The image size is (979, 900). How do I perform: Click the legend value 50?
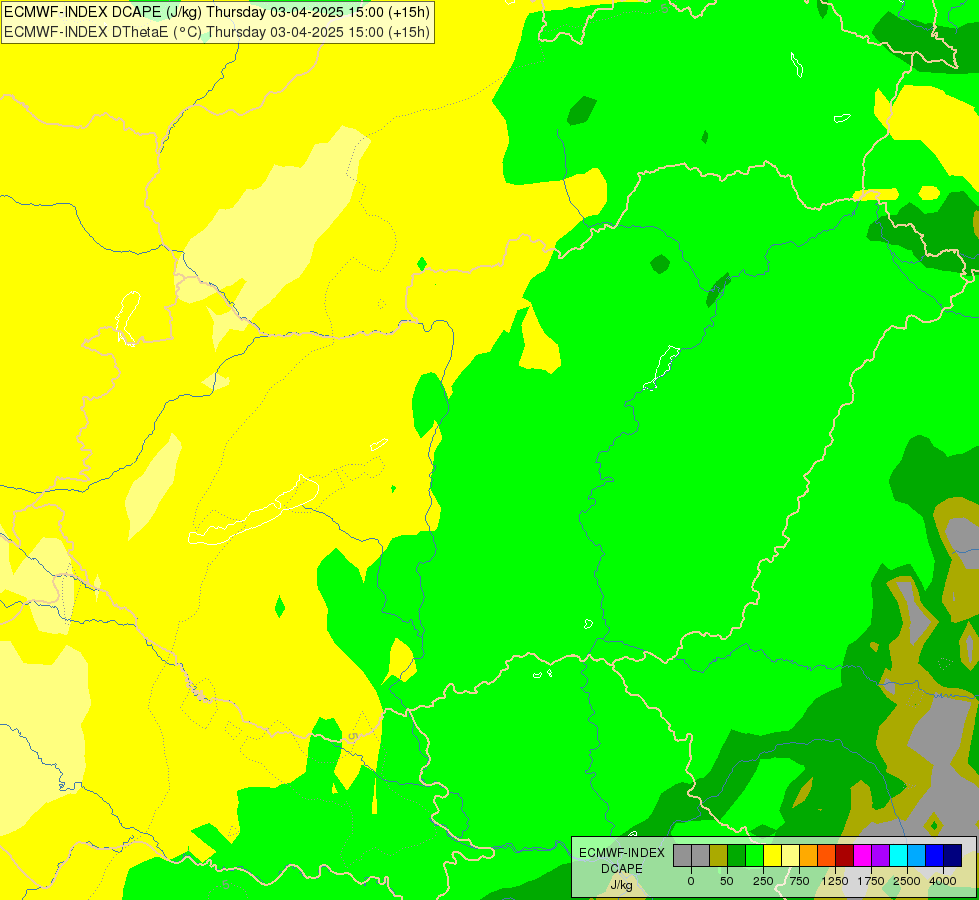727,881
